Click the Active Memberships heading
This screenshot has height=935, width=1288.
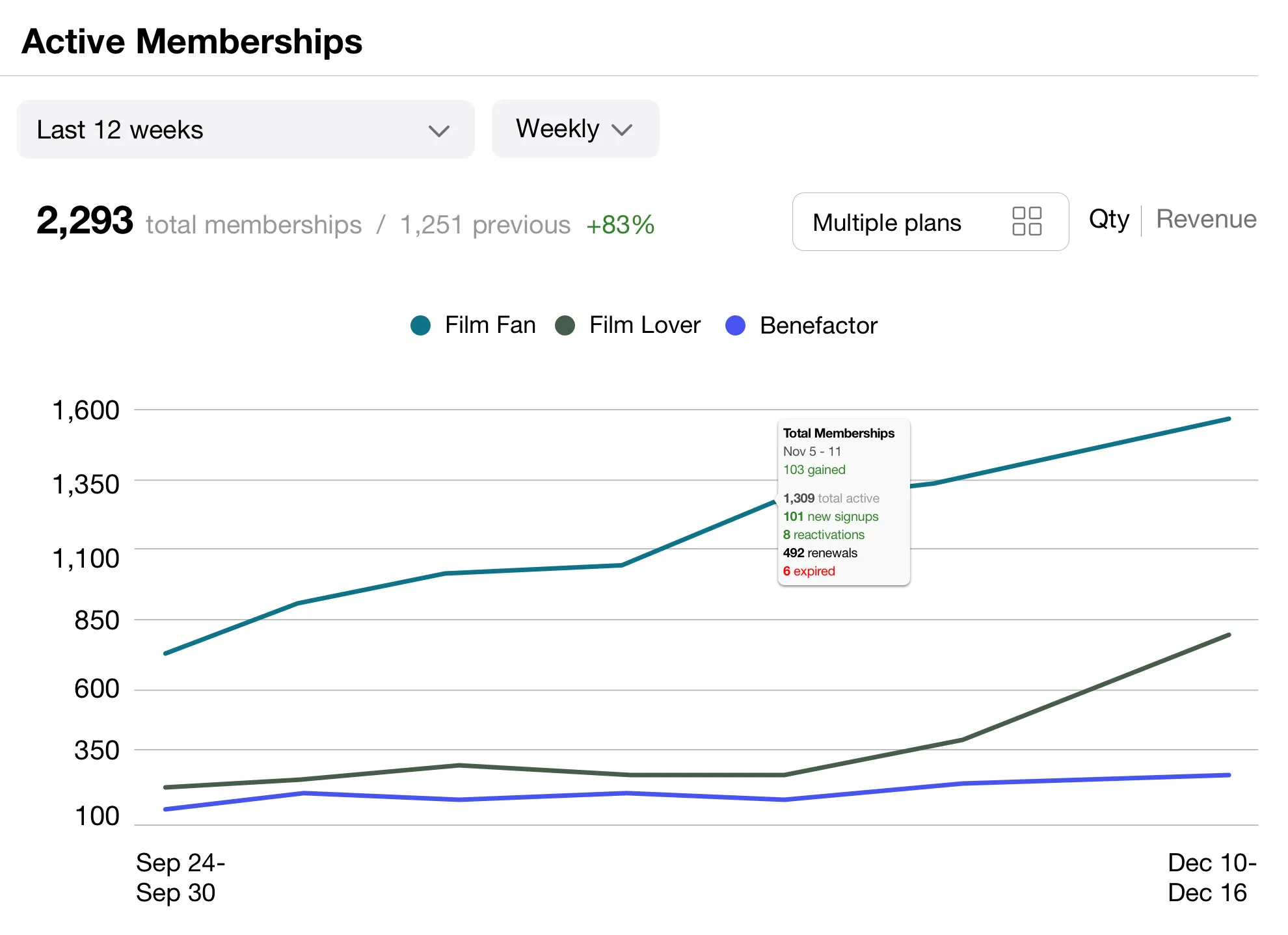192,41
